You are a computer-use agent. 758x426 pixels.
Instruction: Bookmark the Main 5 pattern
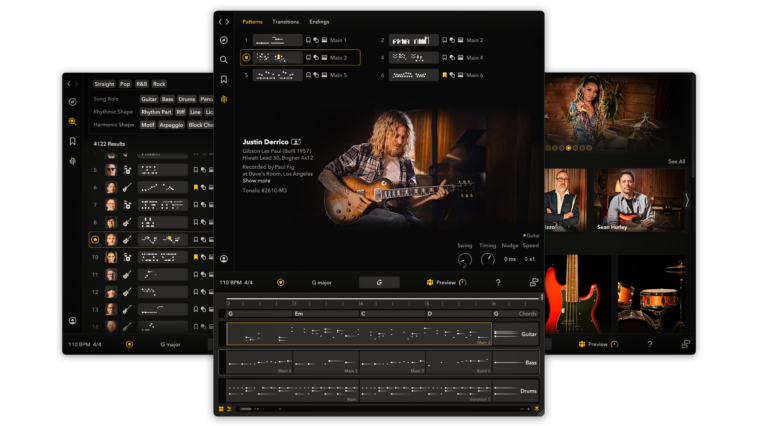point(308,75)
